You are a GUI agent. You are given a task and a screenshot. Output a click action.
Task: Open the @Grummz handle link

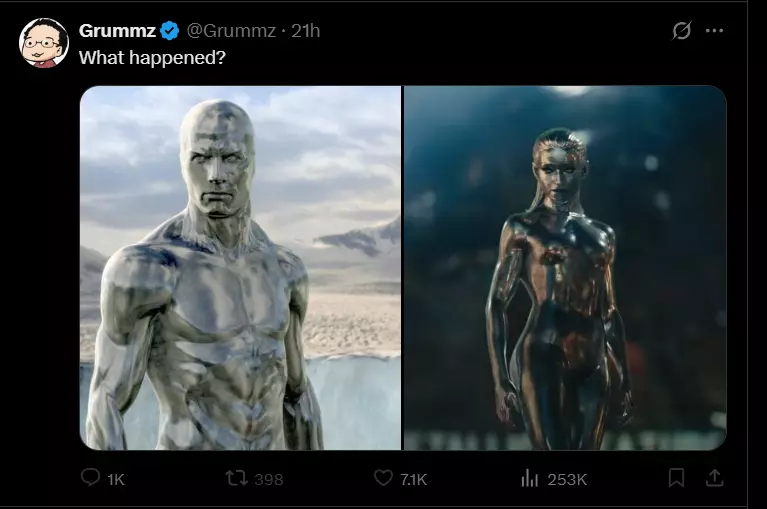click(x=231, y=31)
